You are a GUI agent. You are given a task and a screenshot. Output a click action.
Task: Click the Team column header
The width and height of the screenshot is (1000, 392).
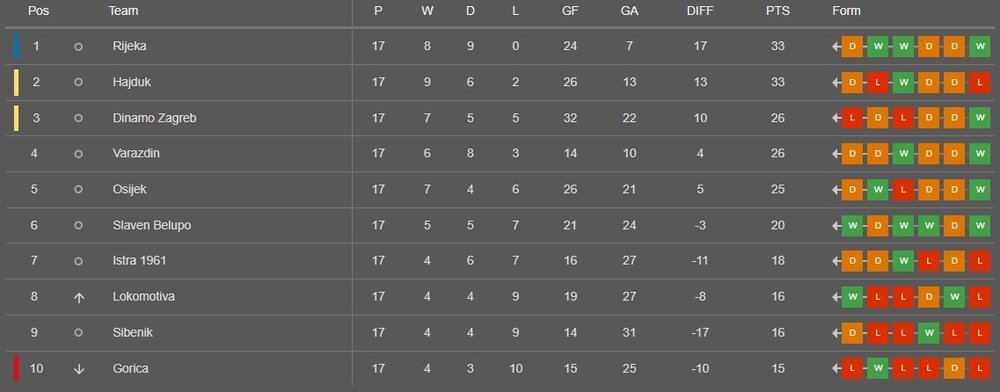[123, 11]
